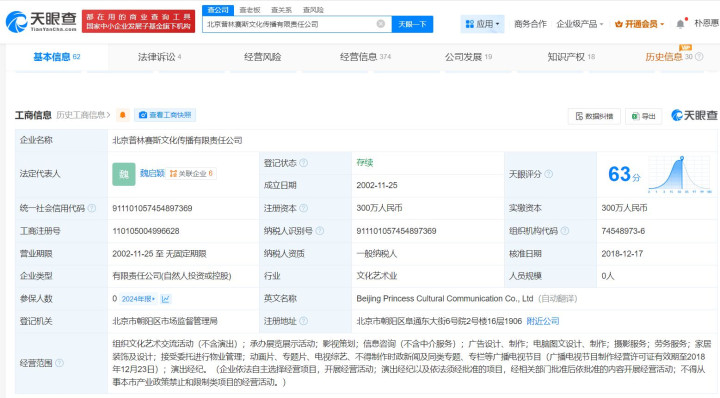Click the Tianyancha logo at top-left

coord(41,22)
